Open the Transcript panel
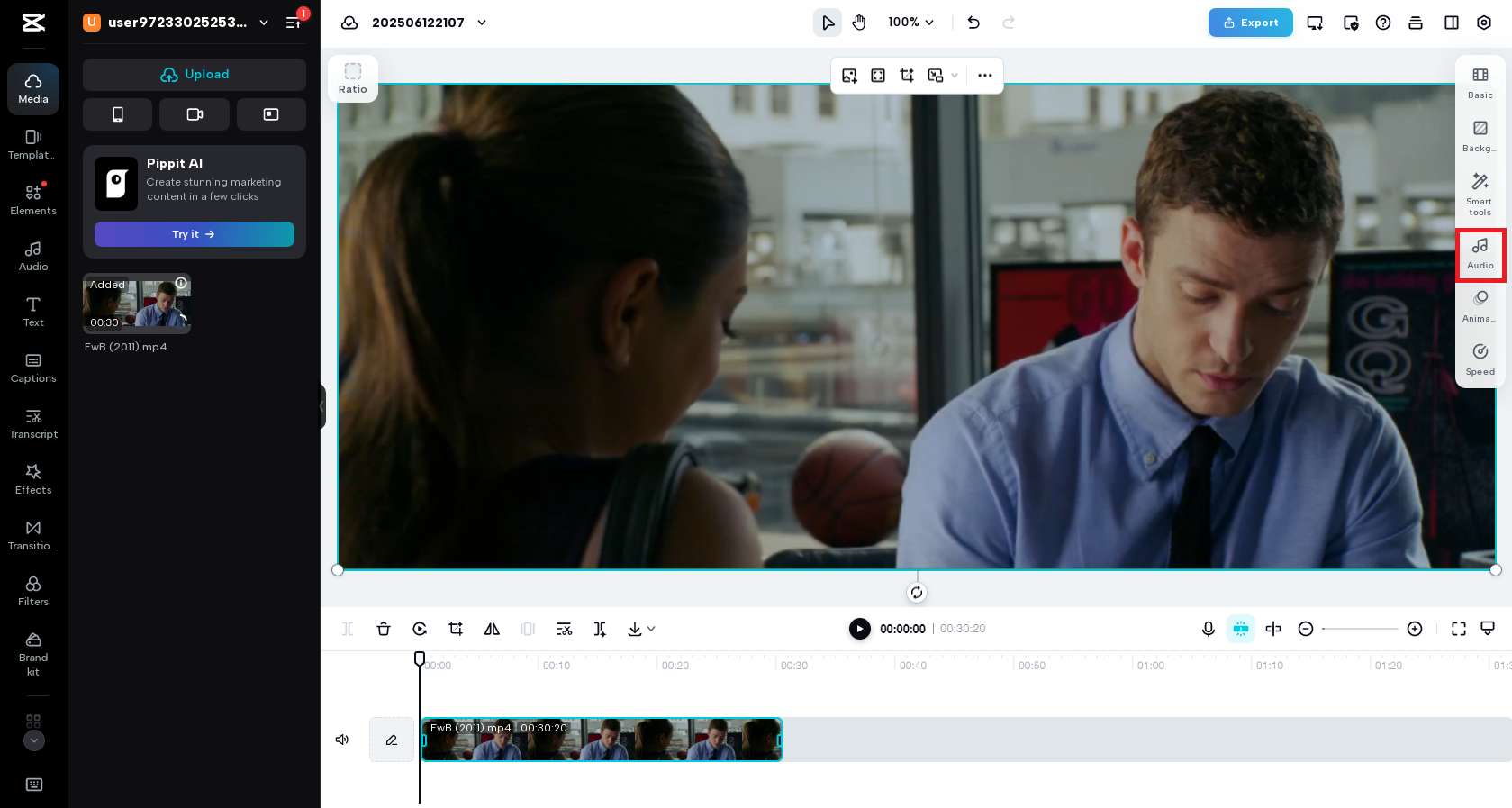 coord(33,423)
